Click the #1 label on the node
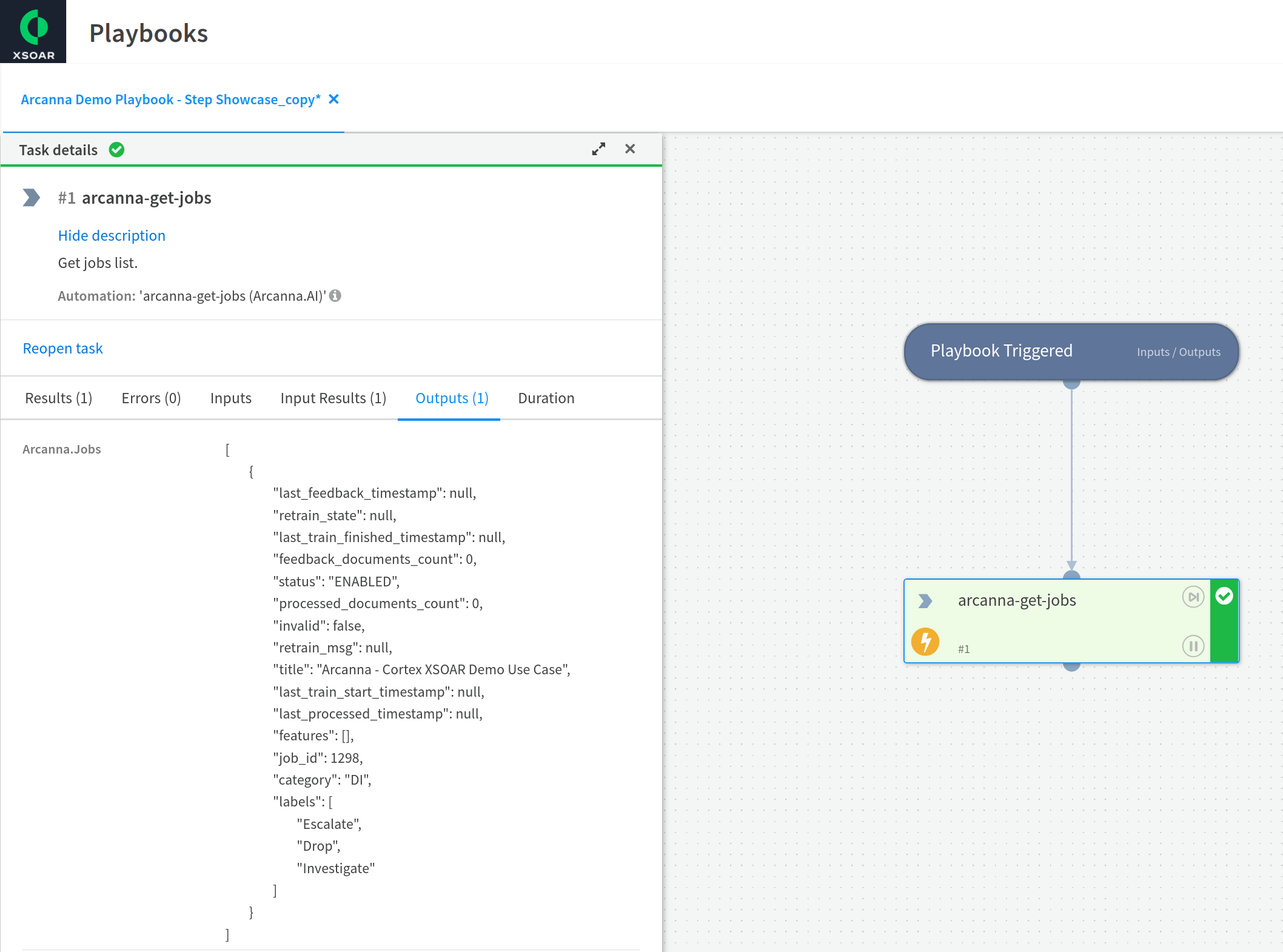 (963, 649)
